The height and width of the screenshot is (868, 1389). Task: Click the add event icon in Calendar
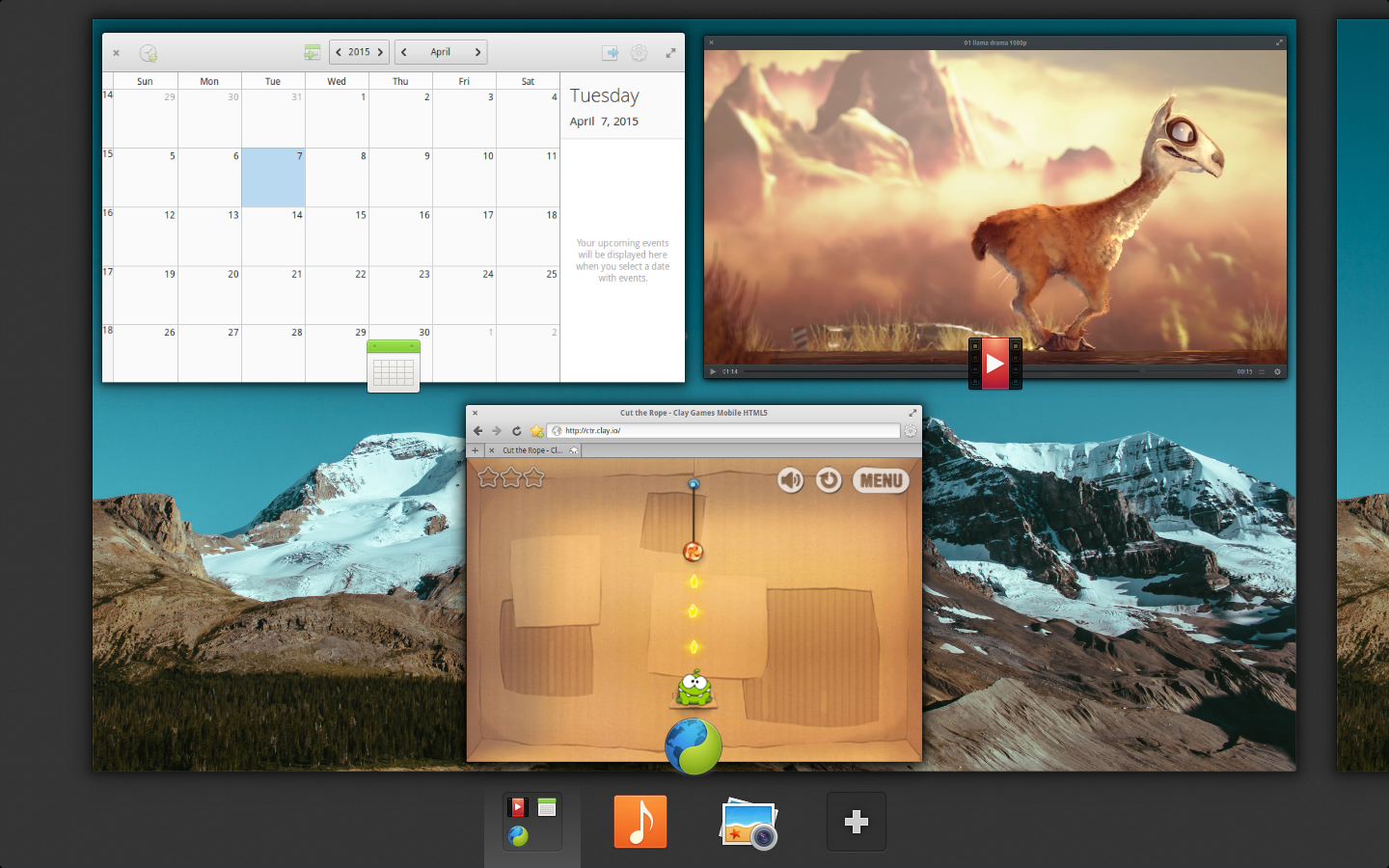point(148,53)
